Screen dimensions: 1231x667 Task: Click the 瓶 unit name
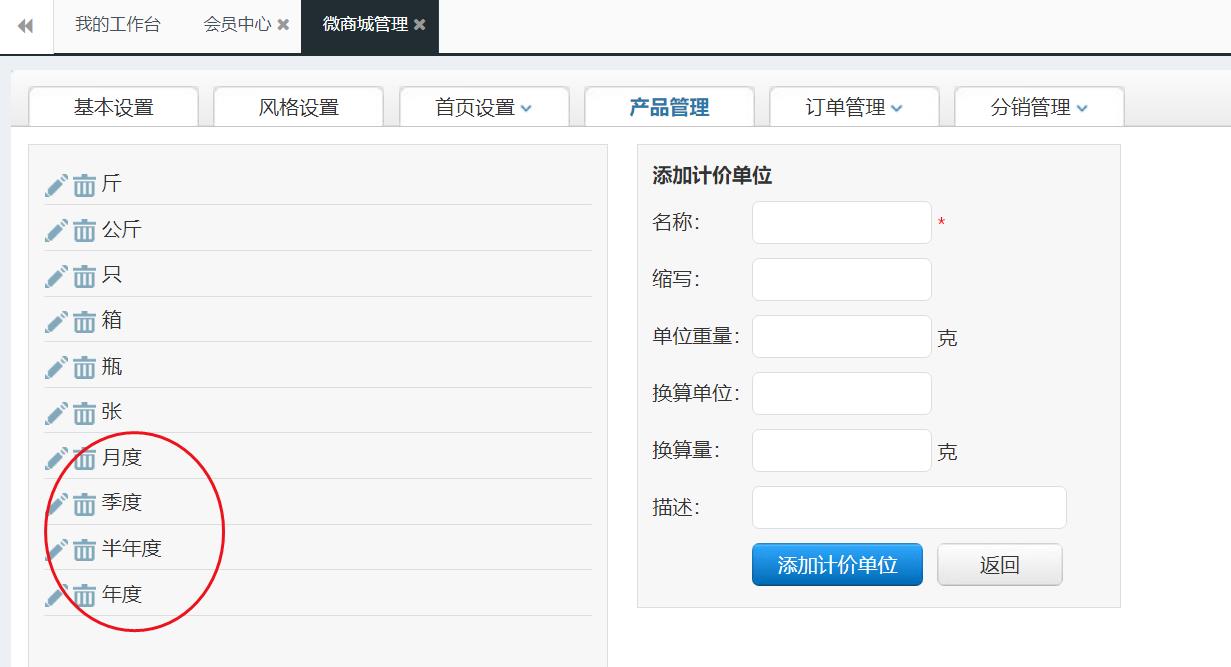tap(112, 367)
